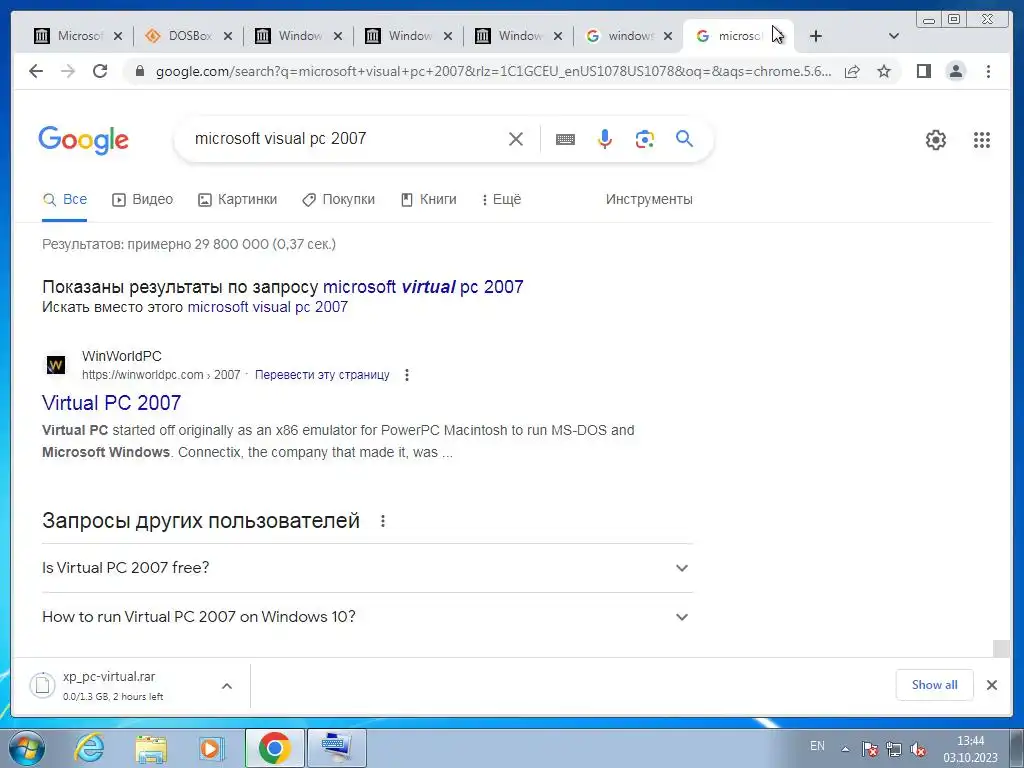This screenshot has height=768, width=1024.
Task: Open the Virtual PC 2007 result link
Action: coord(112,403)
